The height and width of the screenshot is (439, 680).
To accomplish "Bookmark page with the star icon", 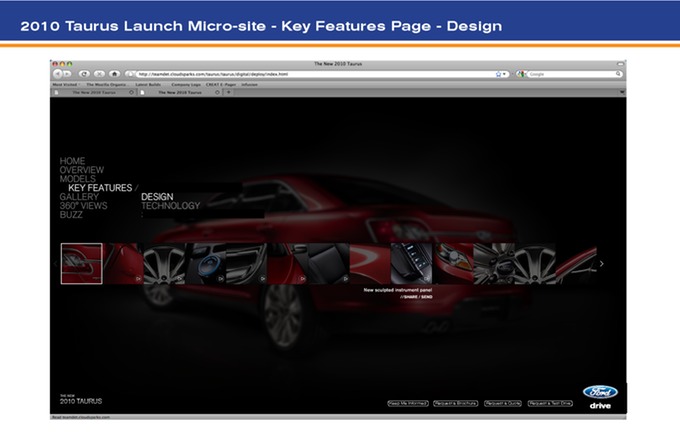I will pyautogui.click(x=498, y=74).
